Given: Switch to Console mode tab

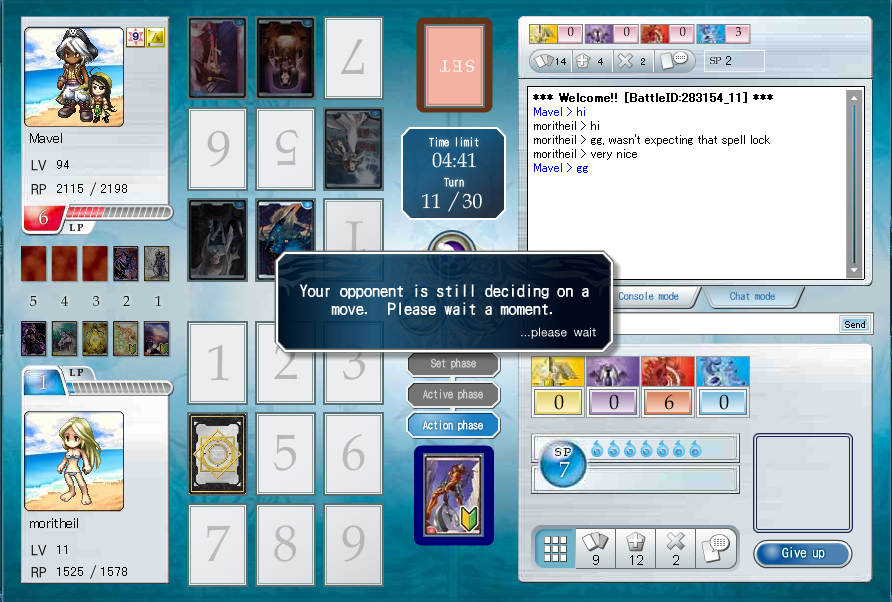Looking at the screenshot, I should click(x=649, y=297).
